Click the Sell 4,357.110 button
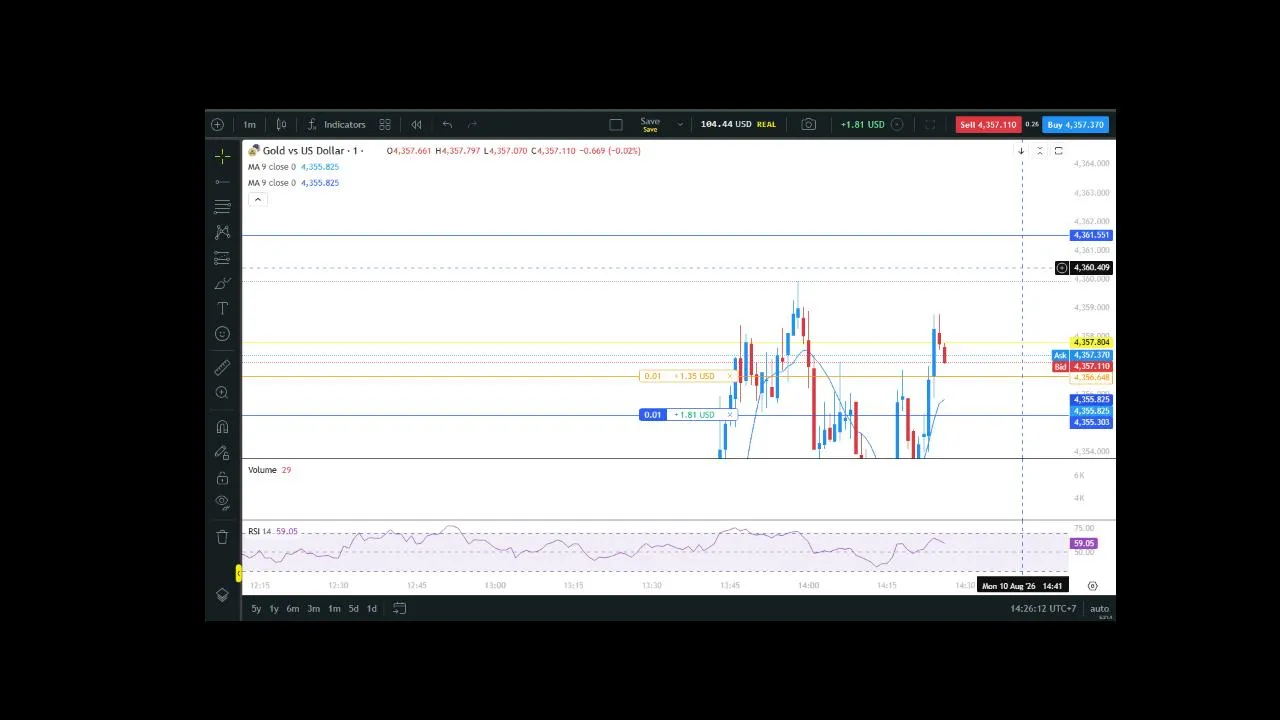The width and height of the screenshot is (1280, 720). coord(987,125)
